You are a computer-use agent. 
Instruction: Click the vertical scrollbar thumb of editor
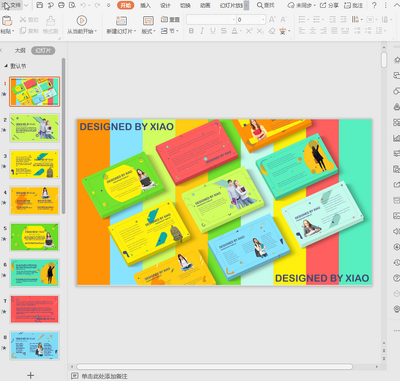[x=384, y=59]
